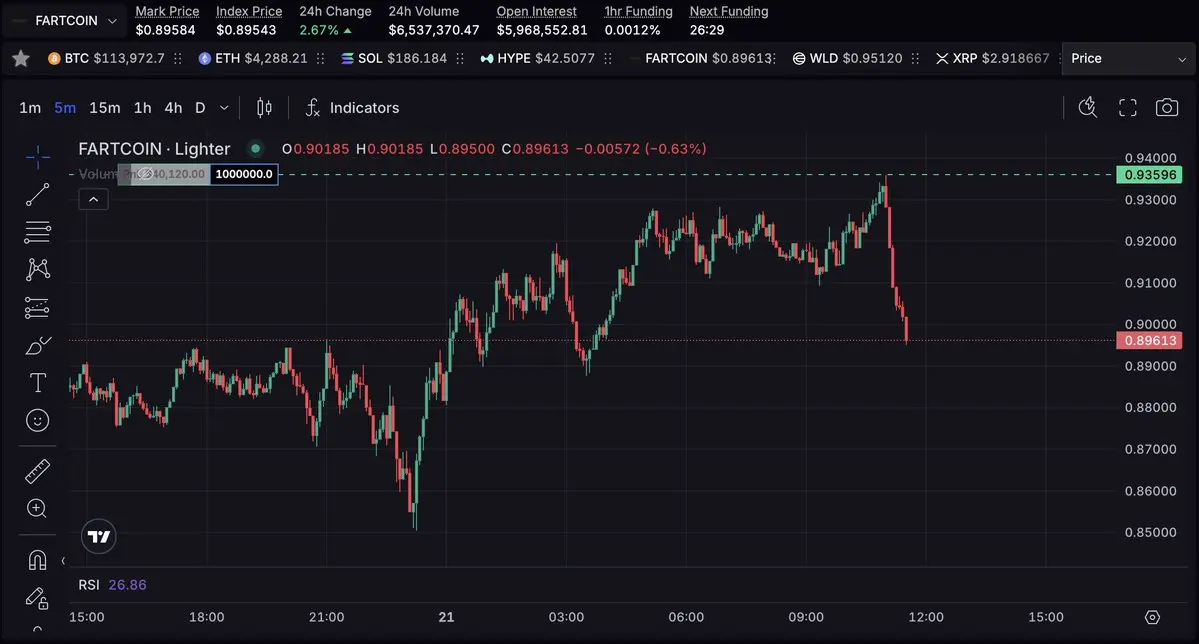Select the ruler measure tool

pyautogui.click(x=37, y=471)
